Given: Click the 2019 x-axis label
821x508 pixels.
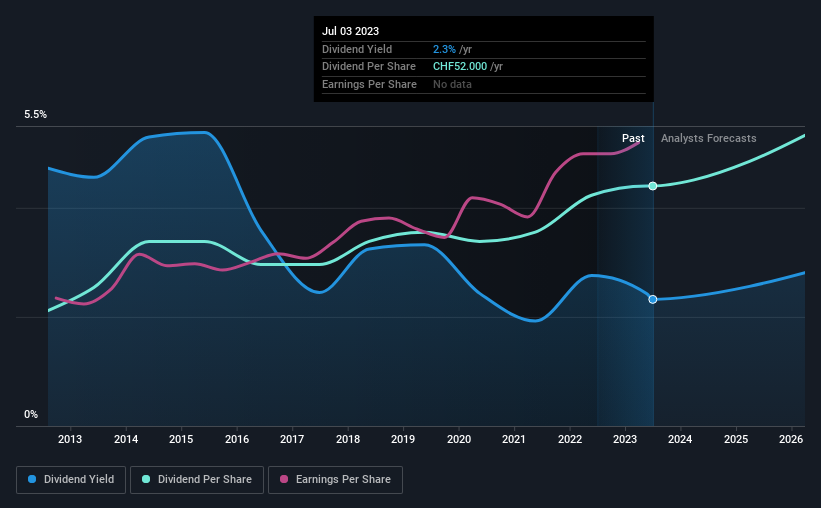Looking at the screenshot, I should (x=403, y=439).
